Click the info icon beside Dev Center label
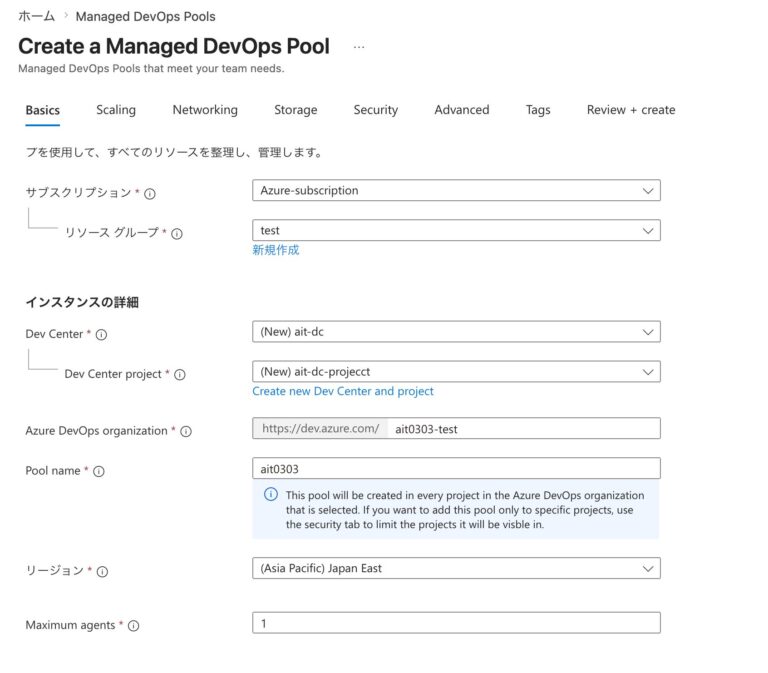768x673 pixels. click(101, 335)
